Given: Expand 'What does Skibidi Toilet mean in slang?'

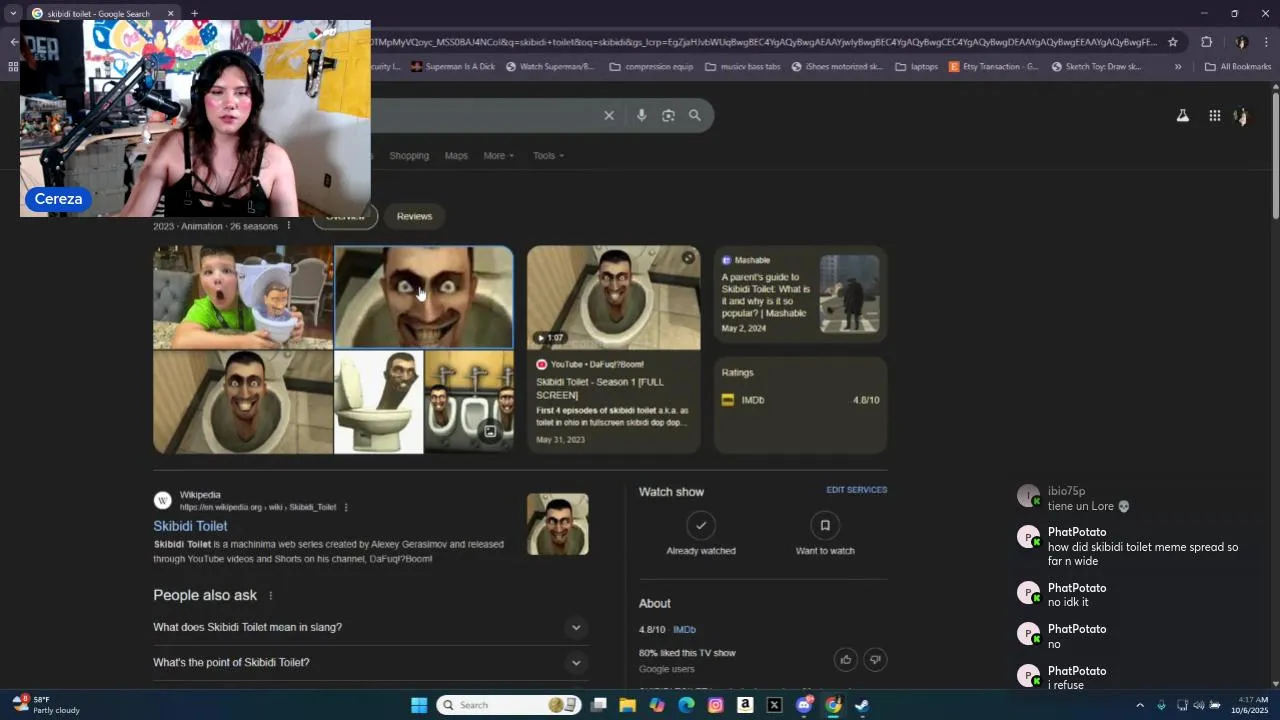Looking at the screenshot, I should [x=369, y=627].
